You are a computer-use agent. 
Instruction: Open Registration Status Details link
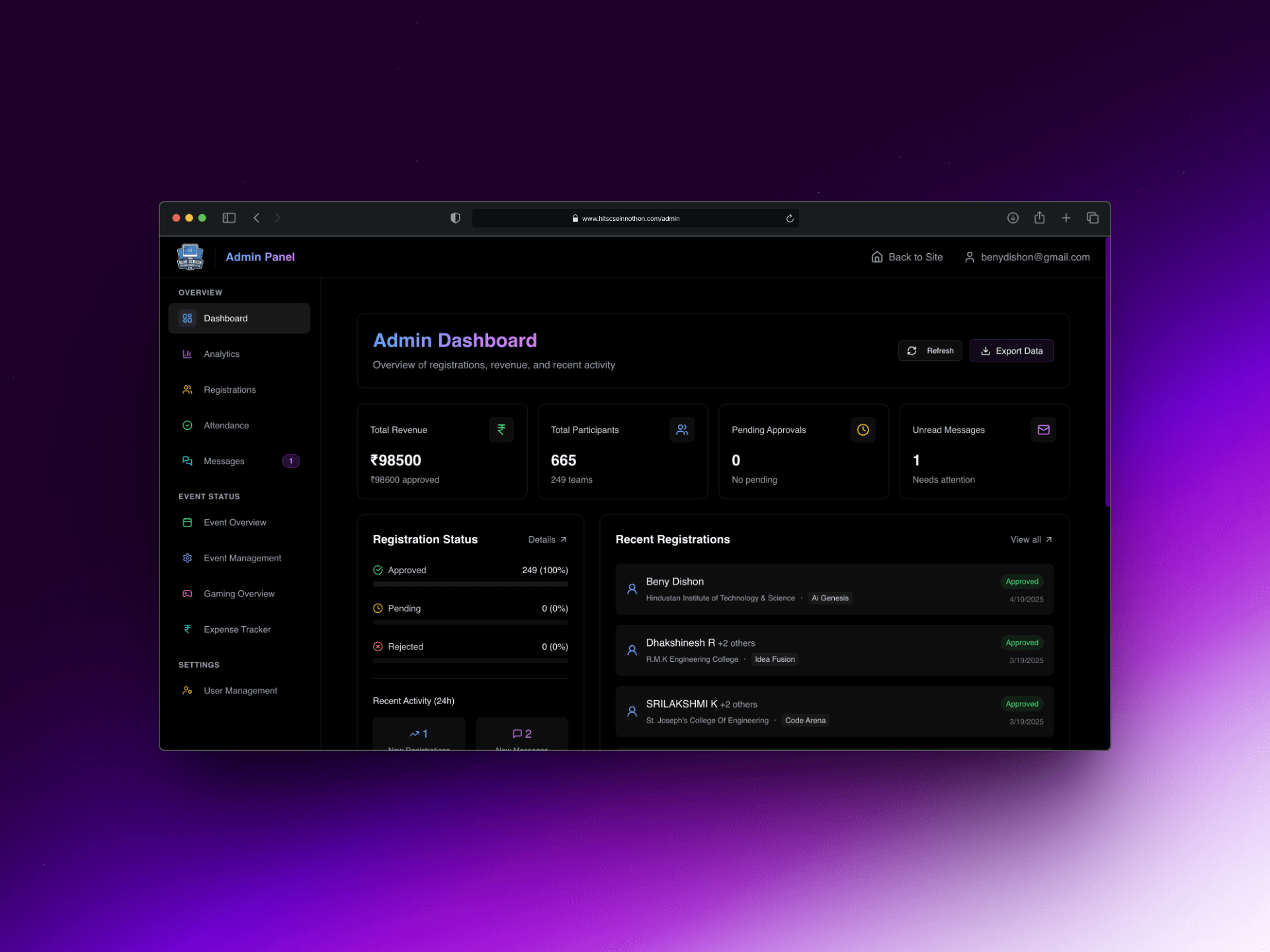click(x=548, y=539)
